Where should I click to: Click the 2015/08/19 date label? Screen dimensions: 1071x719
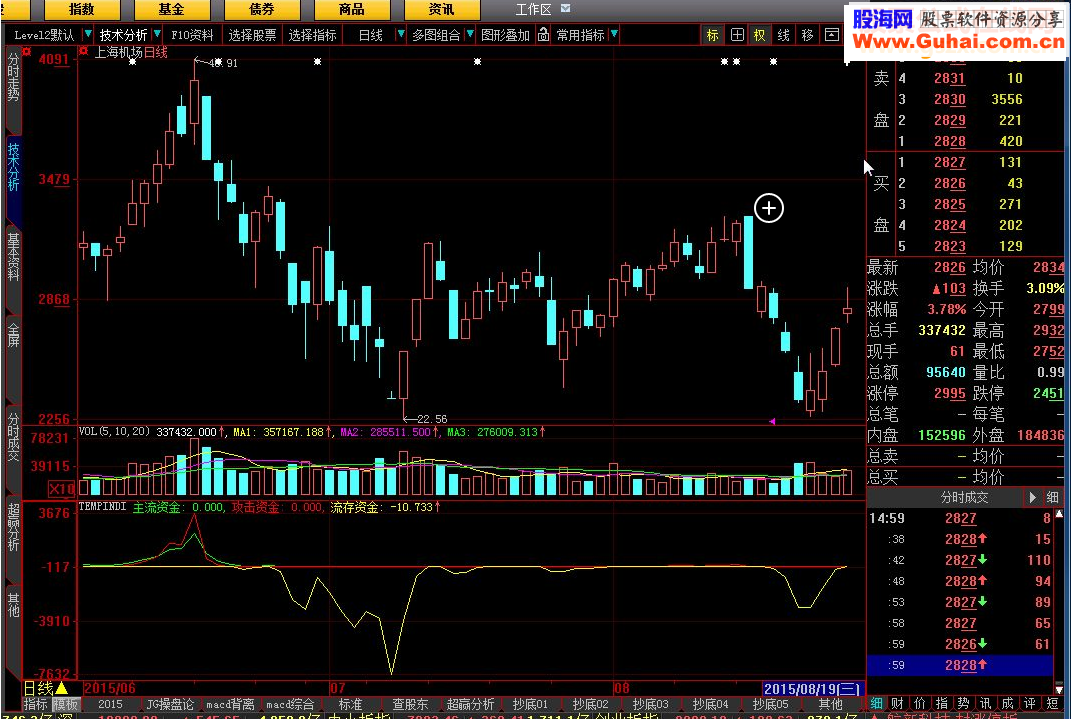click(x=813, y=688)
